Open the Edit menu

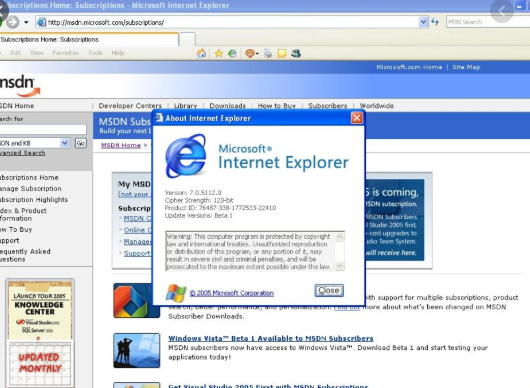pyautogui.click(x=15, y=53)
